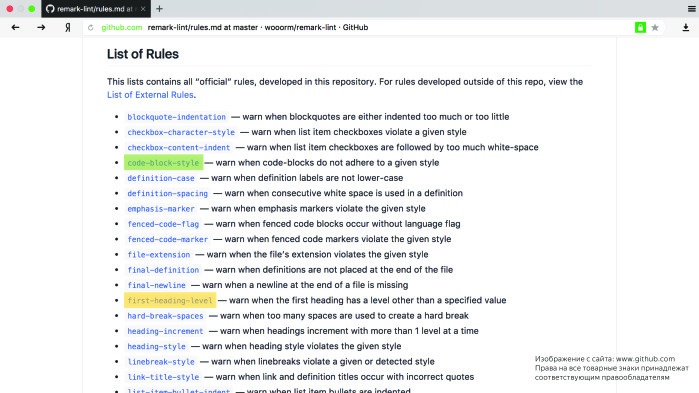The width and height of the screenshot is (699, 393).
Task: Open the blockquote-indentation rule link
Action: [177, 117]
